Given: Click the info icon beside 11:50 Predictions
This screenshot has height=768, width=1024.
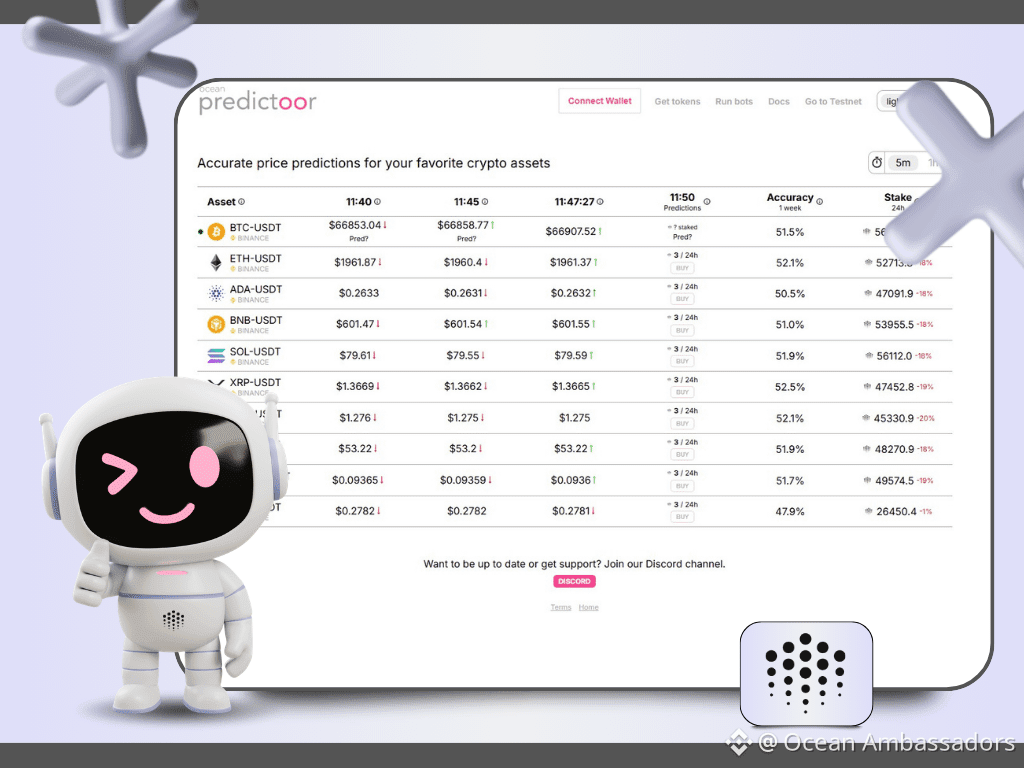Looking at the screenshot, I should point(707,202).
